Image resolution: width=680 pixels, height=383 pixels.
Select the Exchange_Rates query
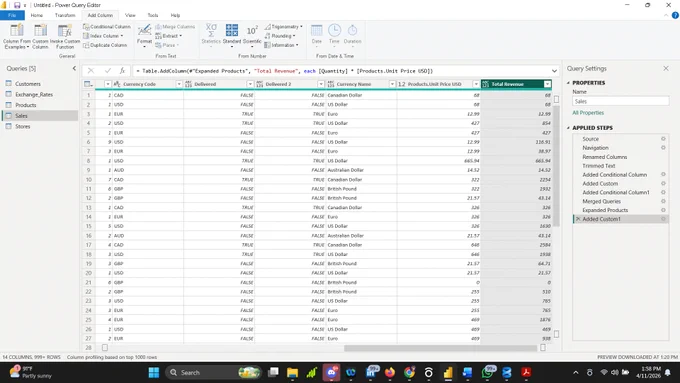click(34, 95)
